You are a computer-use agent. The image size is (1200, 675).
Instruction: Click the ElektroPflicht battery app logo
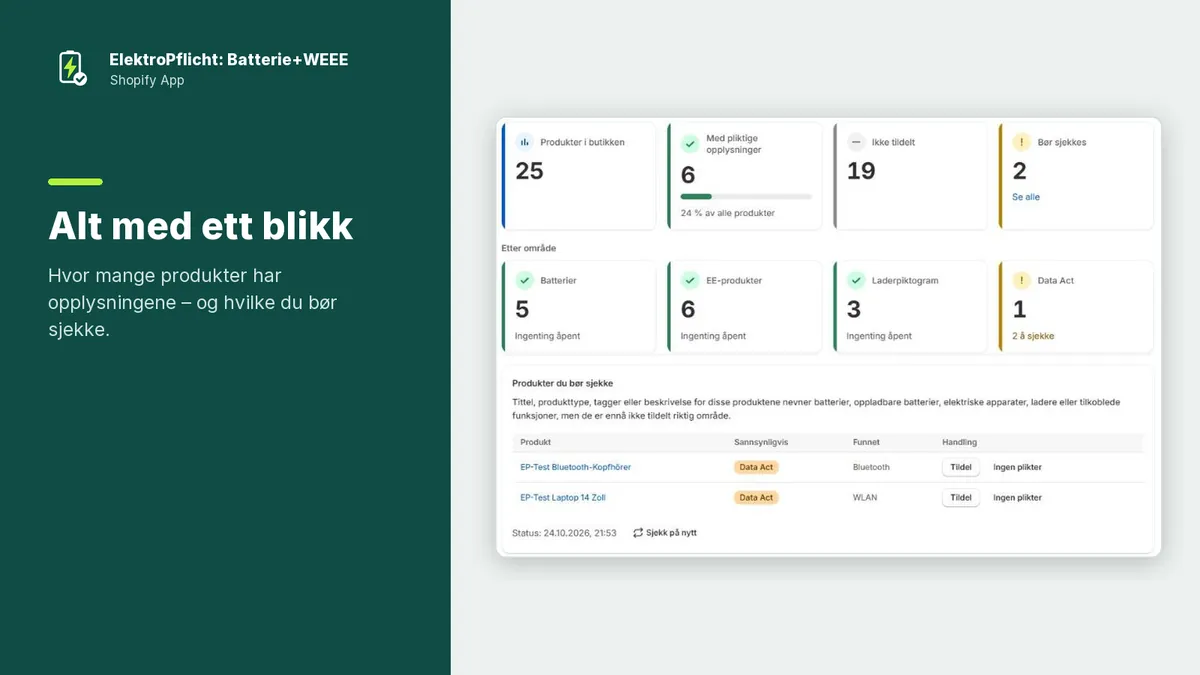click(72, 68)
